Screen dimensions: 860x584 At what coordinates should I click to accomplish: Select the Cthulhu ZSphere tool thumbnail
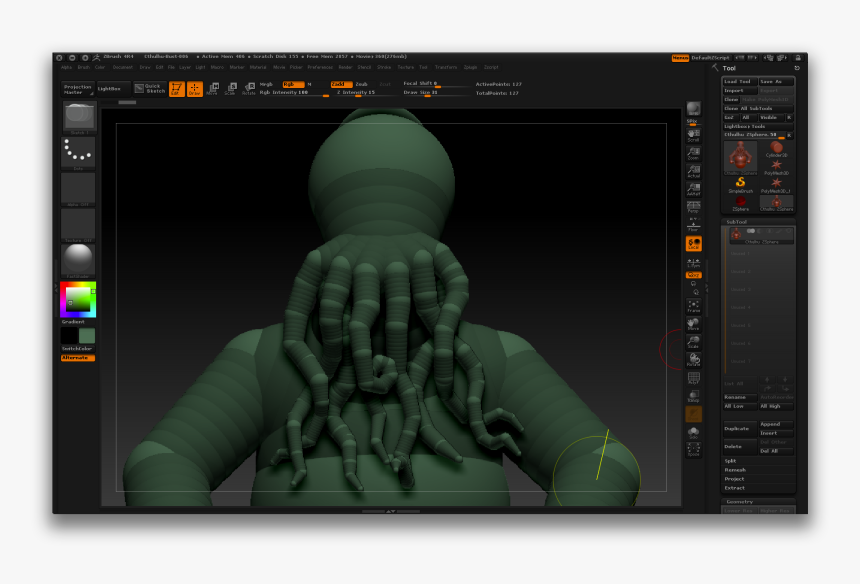[x=740, y=156]
